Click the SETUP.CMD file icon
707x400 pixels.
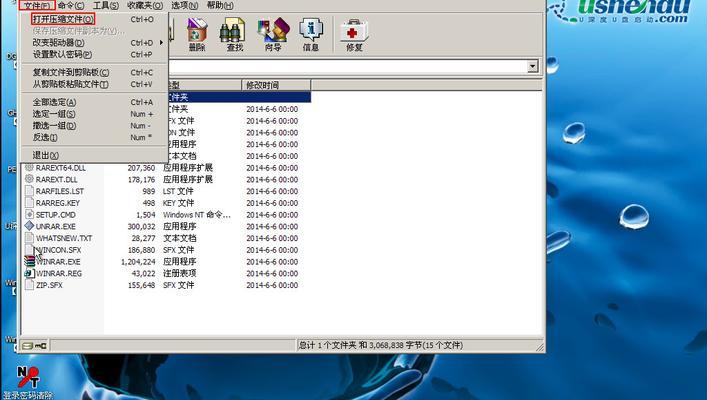29,215
